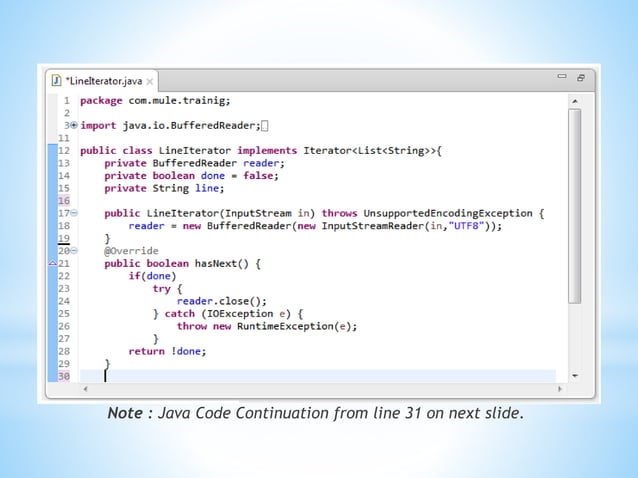Click 'RuntimeException(e);' on line 26
This screenshot has width=638, height=478.
click(x=297, y=326)
